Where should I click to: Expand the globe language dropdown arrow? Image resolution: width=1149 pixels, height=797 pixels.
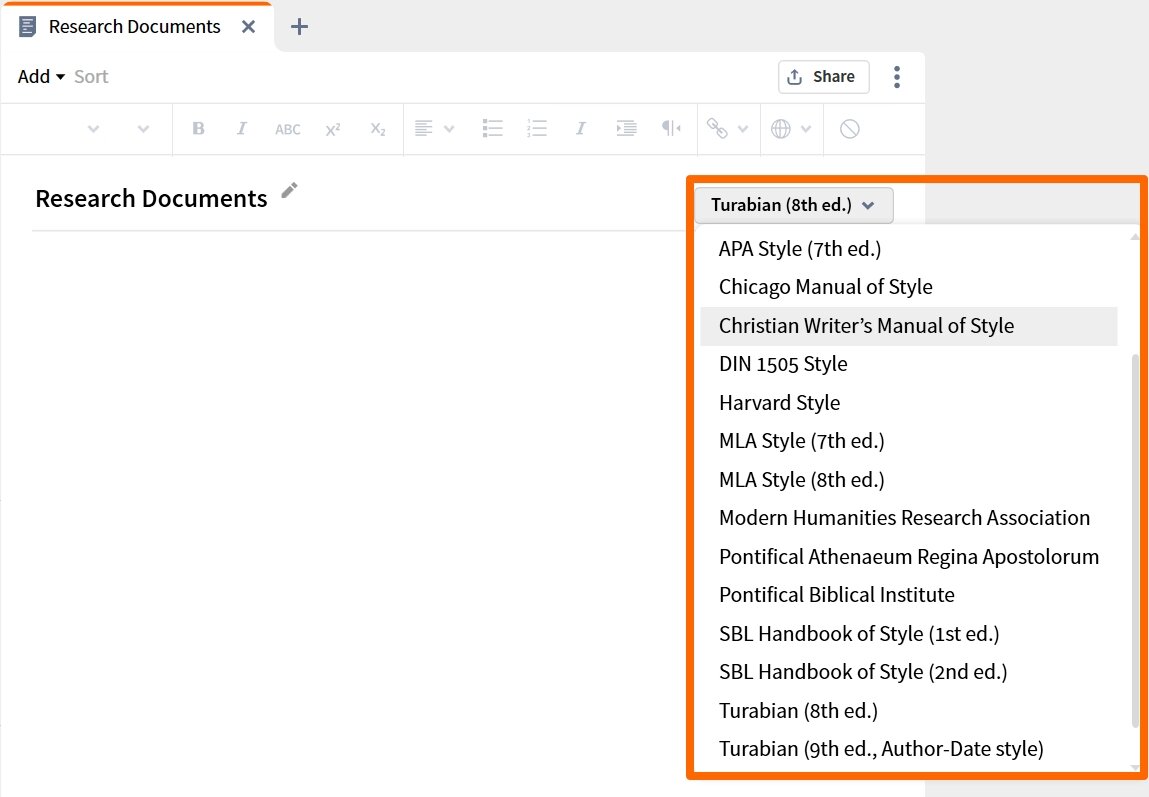point(805,129)
